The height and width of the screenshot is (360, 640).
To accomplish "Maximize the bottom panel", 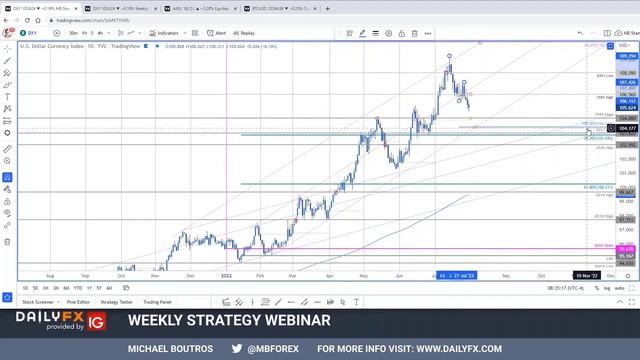I will click(632, 302).
